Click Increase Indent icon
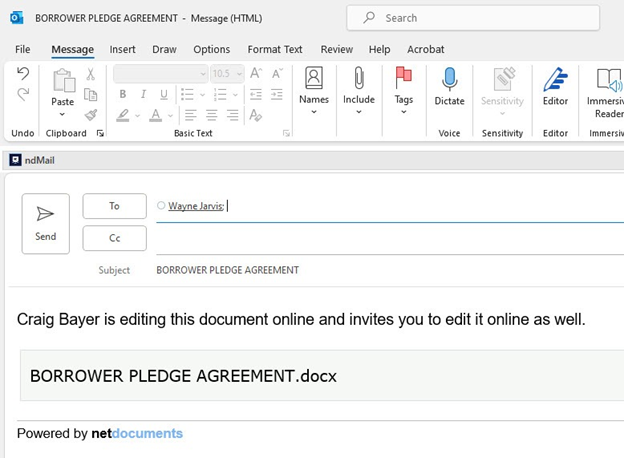Viewport: 624px width, 458px height. click(277, 94)
